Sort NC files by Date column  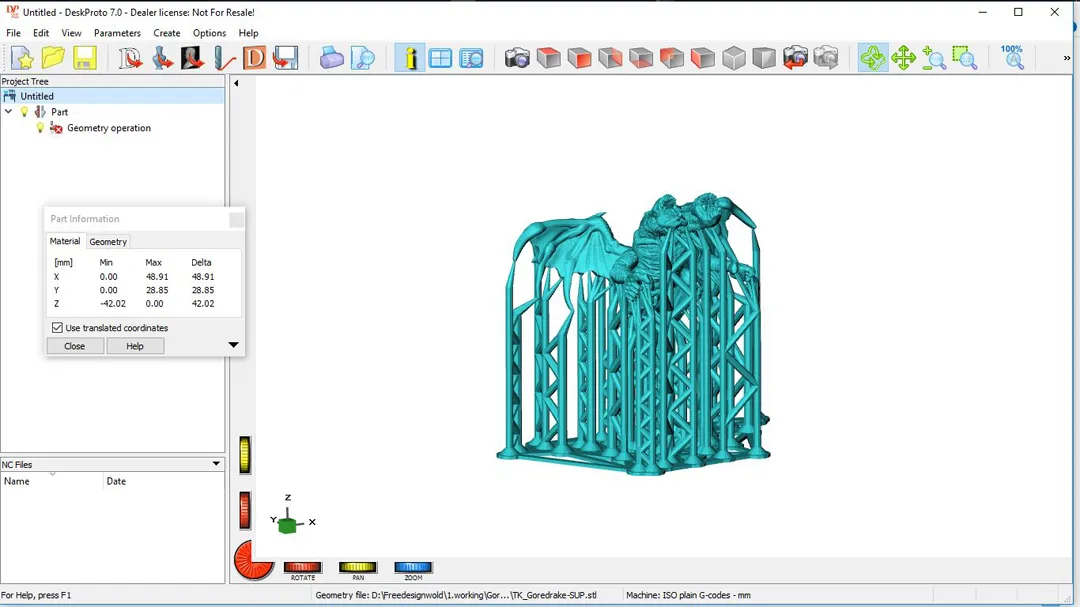(164, 481)
